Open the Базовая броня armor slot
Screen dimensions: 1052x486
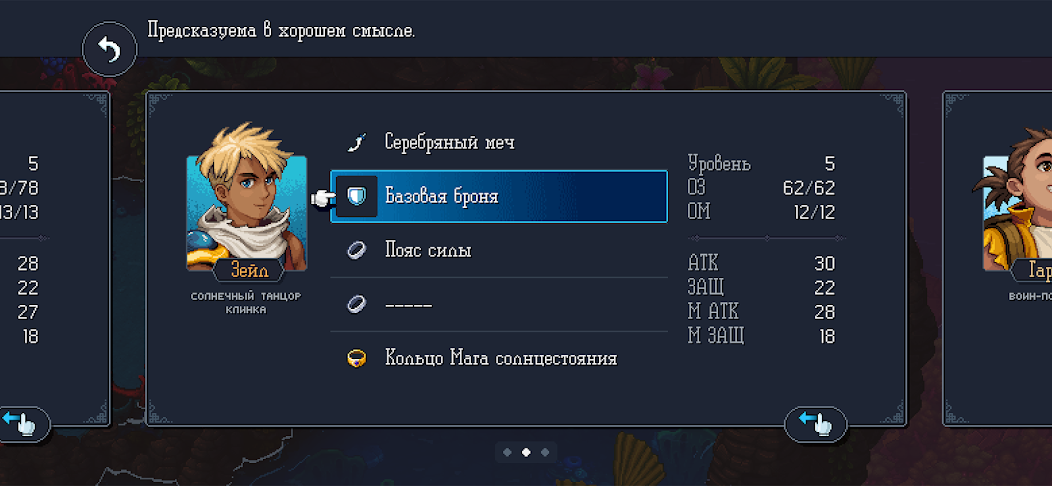[x=499, y=196]
